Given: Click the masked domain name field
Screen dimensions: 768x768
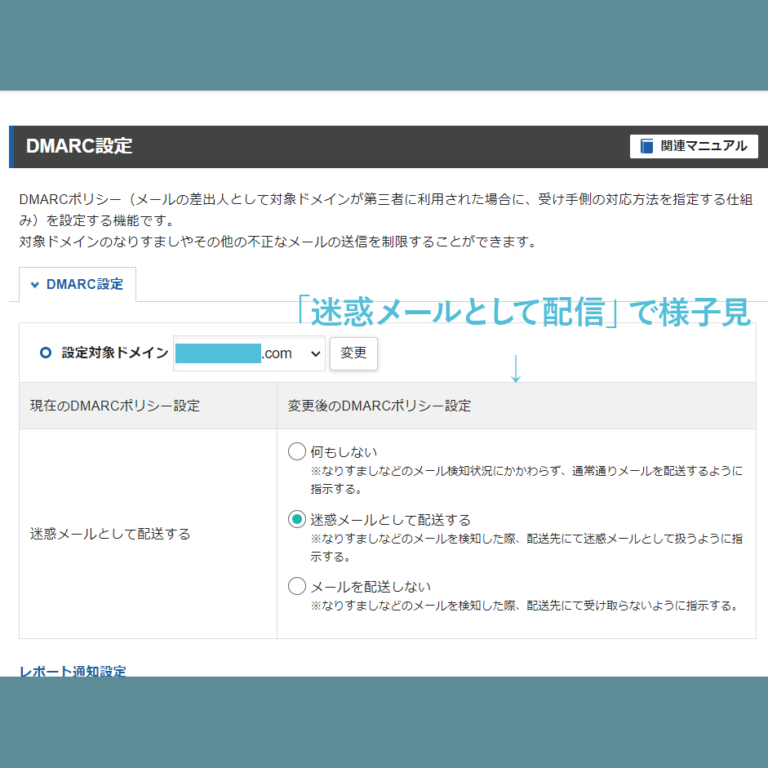Looking at the screenshot, I should tap(218, 353).
